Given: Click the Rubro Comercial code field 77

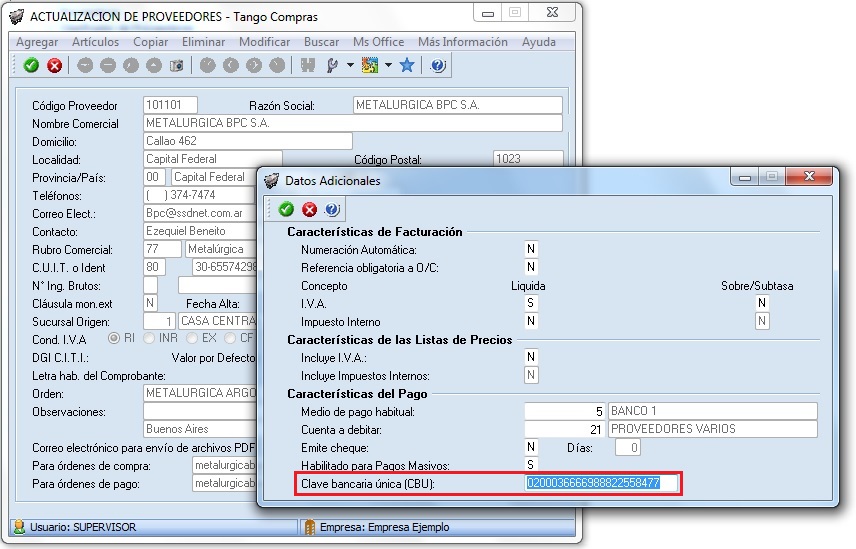Looking at the screenshot, I should (x=162, y=249).
